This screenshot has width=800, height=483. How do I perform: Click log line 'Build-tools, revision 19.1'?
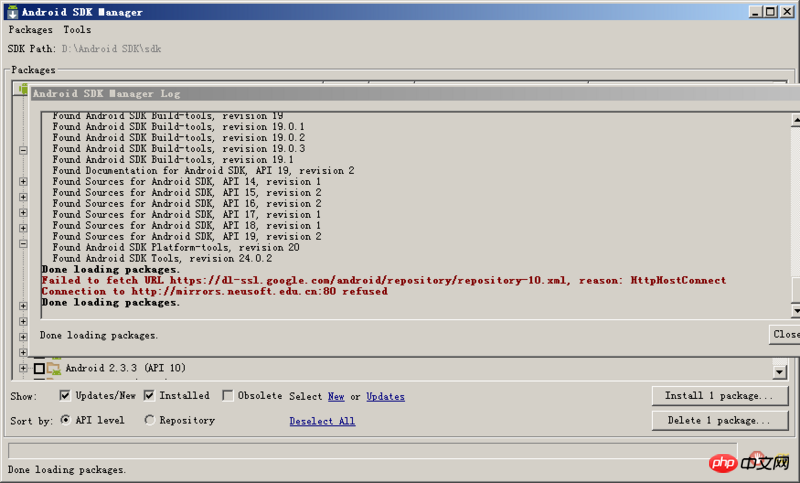click(172, 160)
